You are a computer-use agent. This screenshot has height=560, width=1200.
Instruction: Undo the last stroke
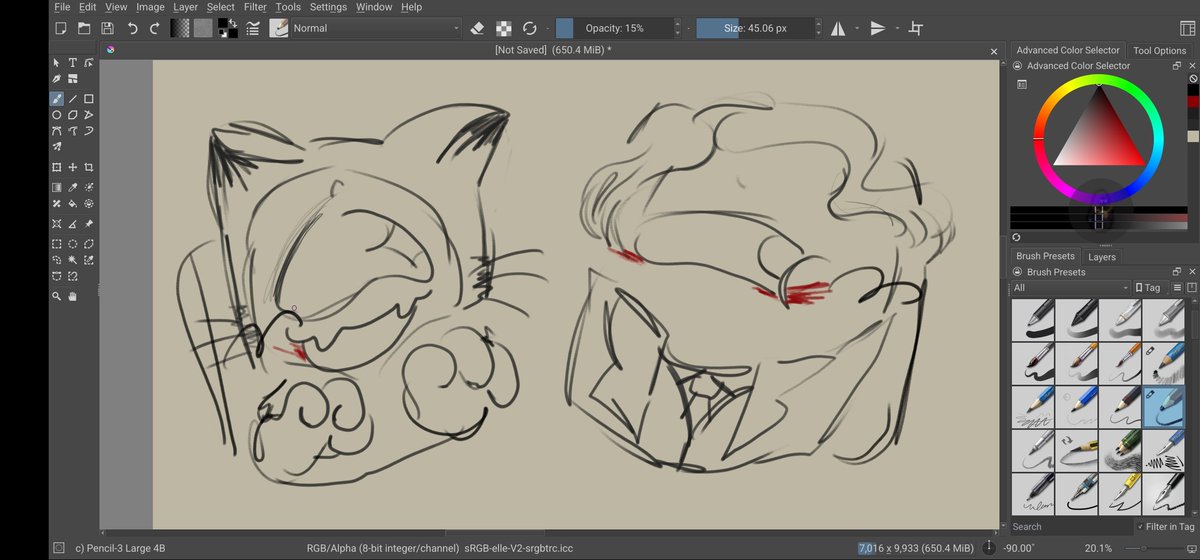(132, 28)
